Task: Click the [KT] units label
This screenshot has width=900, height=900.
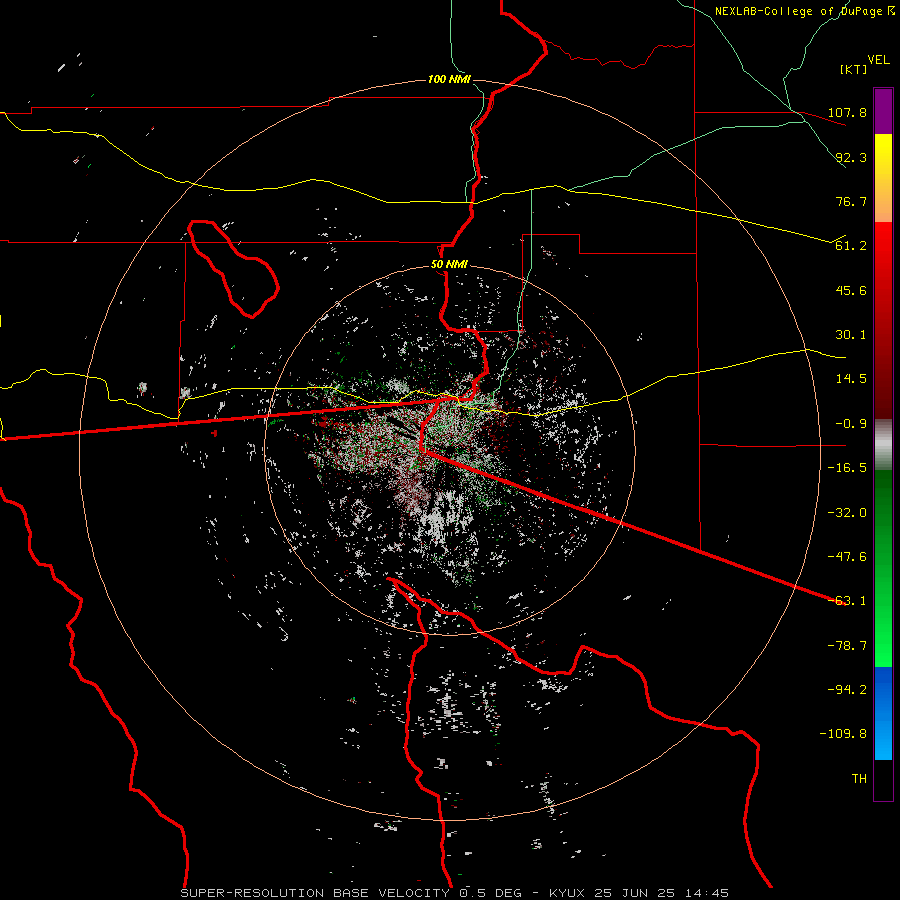Action: pyautogui.click(x=853, y=69)
